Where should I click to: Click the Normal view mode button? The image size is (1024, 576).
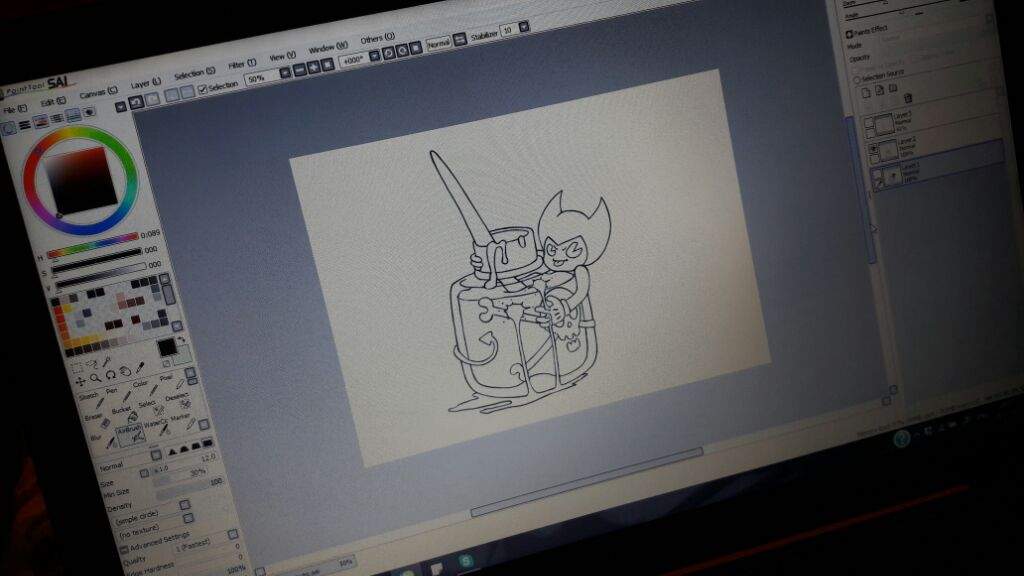coord(437,43)
